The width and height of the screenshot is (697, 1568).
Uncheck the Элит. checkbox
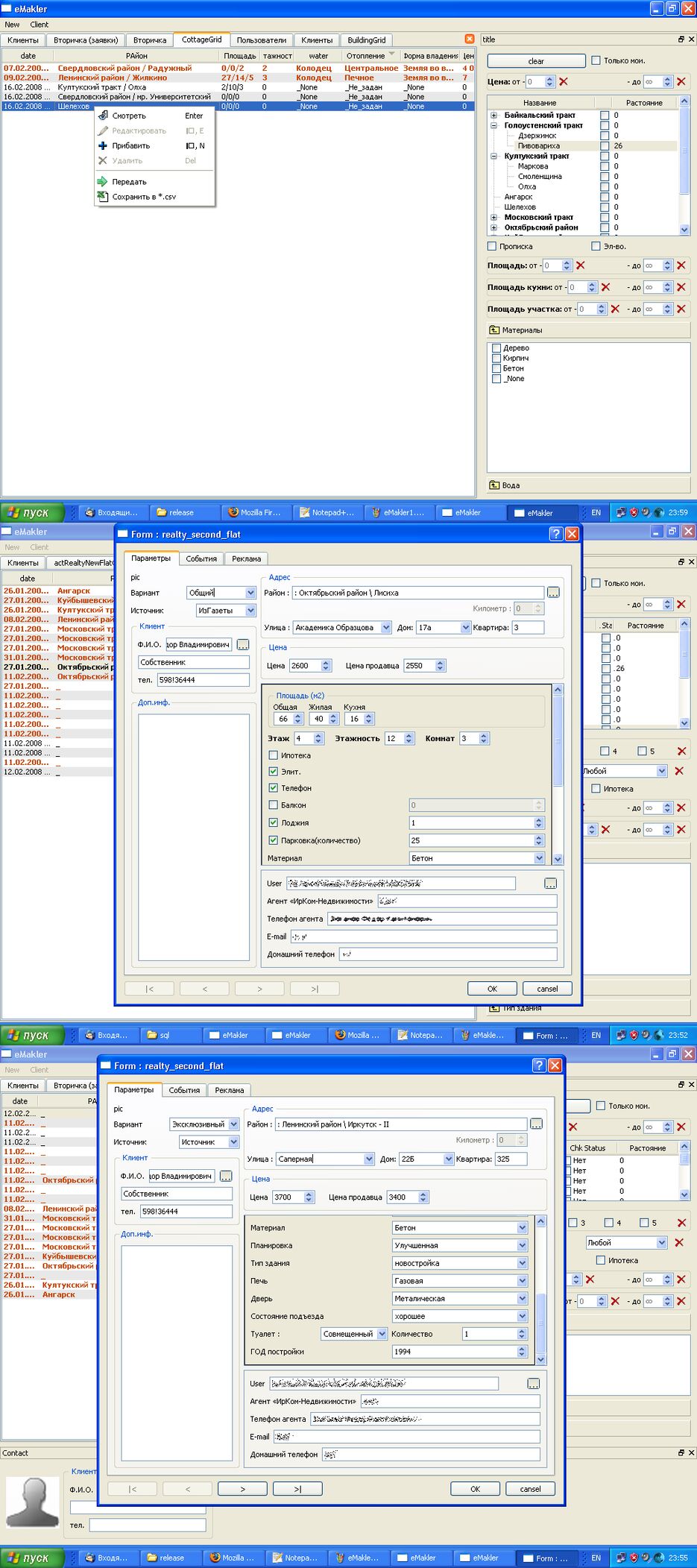point(273,772)
